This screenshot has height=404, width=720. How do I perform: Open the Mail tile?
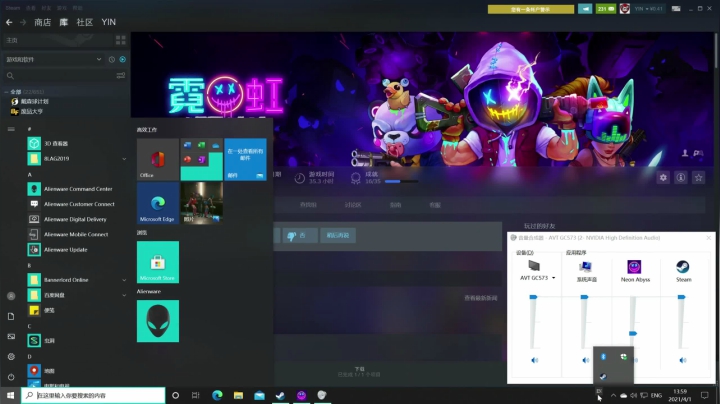click(245, 159)
